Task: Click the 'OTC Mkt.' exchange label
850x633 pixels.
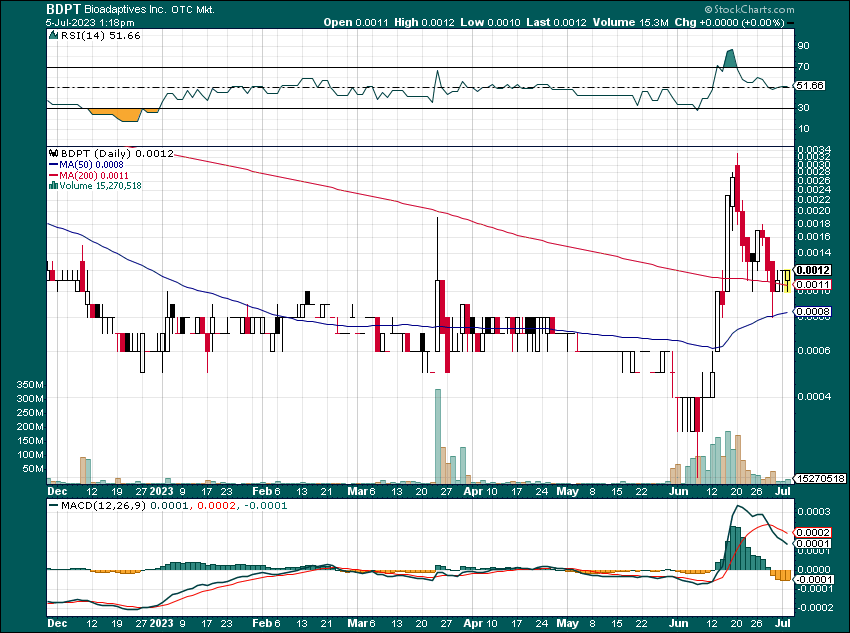Action: [x=193, y=10]
